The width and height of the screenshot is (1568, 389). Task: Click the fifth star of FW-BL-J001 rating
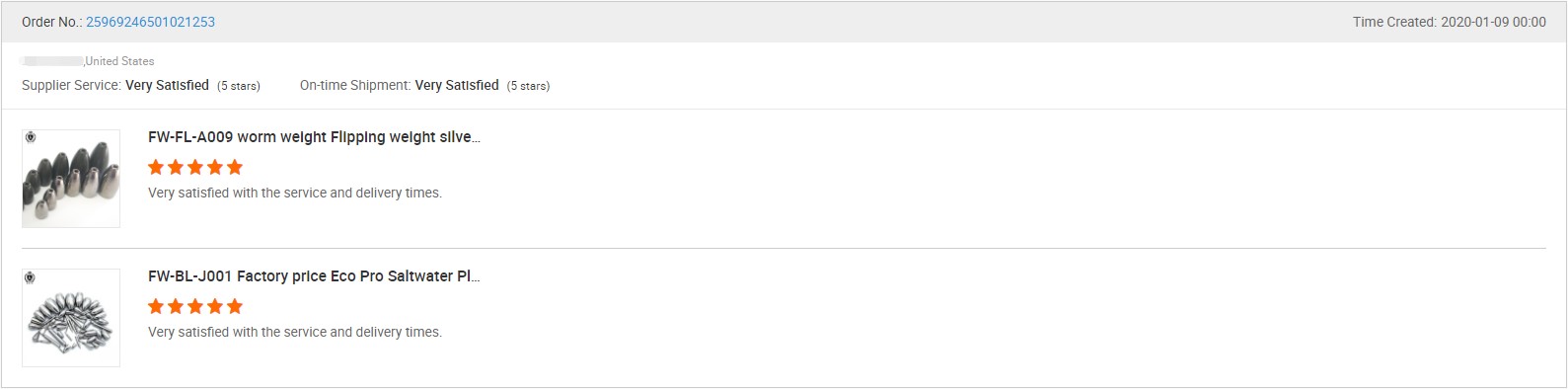point(235,306)
